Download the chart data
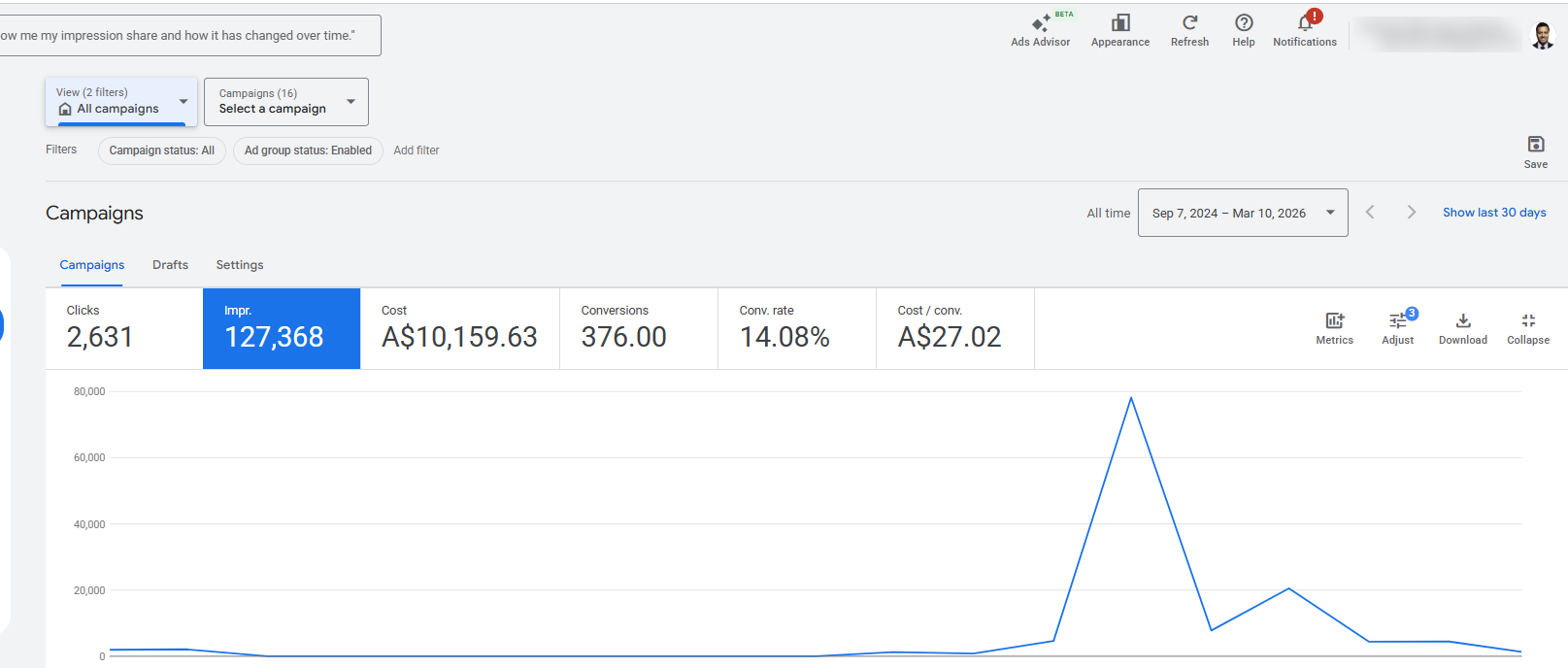The height and width of the screenshot is (668, 1568). pos(1463,328)
